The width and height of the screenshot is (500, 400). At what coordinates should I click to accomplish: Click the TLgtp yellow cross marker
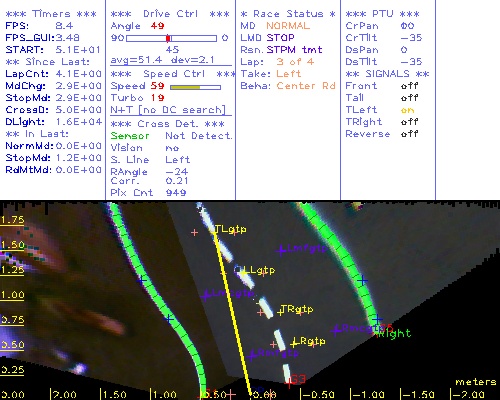(x=213, y=230)
